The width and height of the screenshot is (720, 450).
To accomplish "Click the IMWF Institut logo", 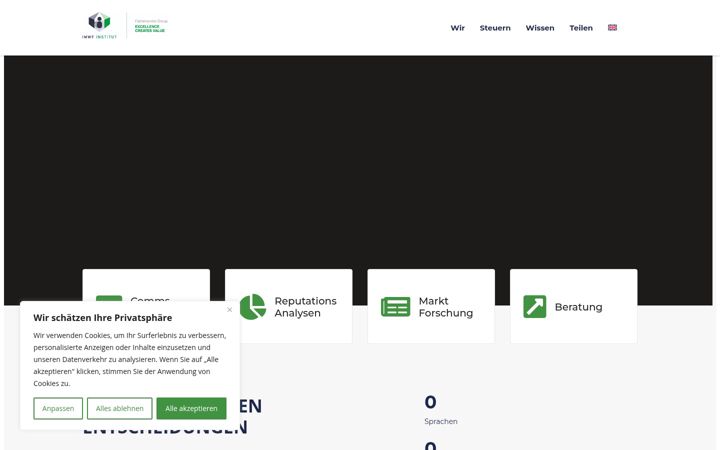I will (x=99, y=26).
